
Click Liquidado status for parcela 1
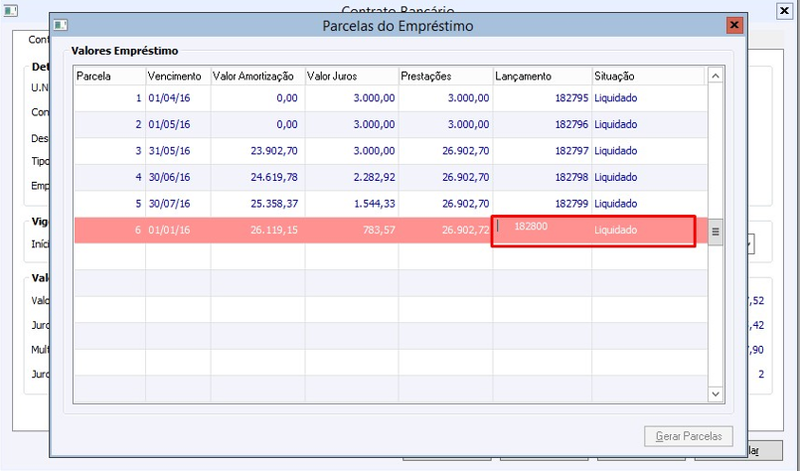click(615, 98)
